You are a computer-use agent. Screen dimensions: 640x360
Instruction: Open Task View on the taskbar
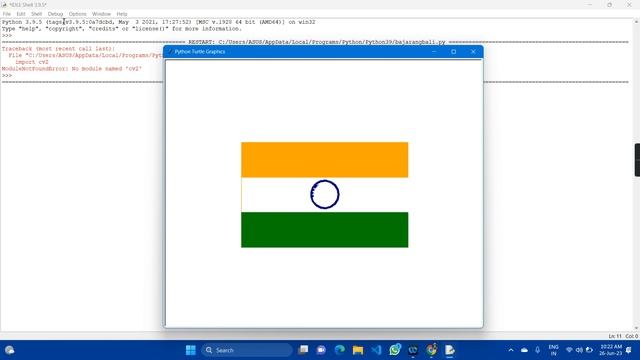pos(303,350)
